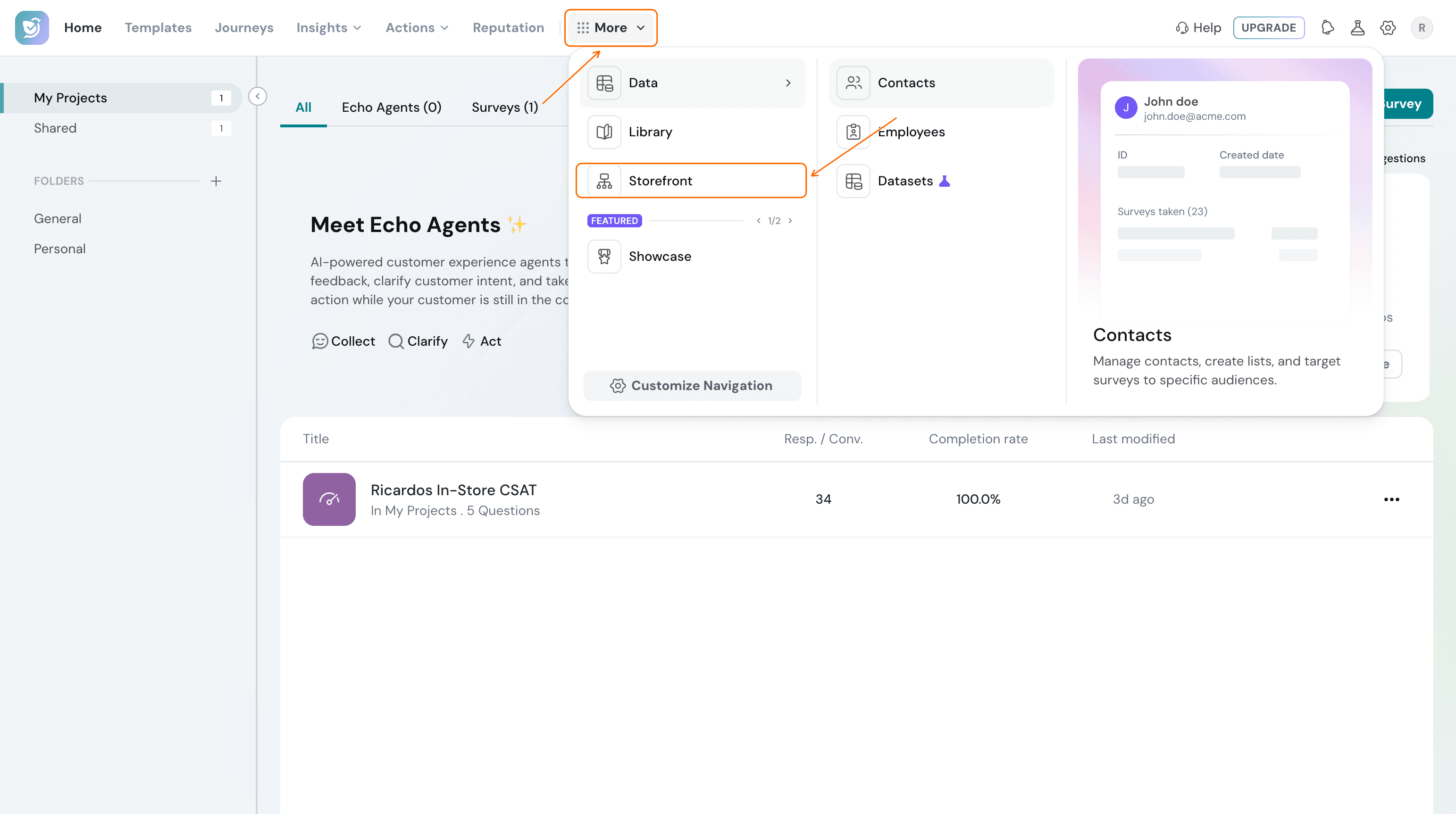Switch to the Surveys (1) tab
Image resolution: width=1456 pixels, height=814 pixels.
(505, 108)
